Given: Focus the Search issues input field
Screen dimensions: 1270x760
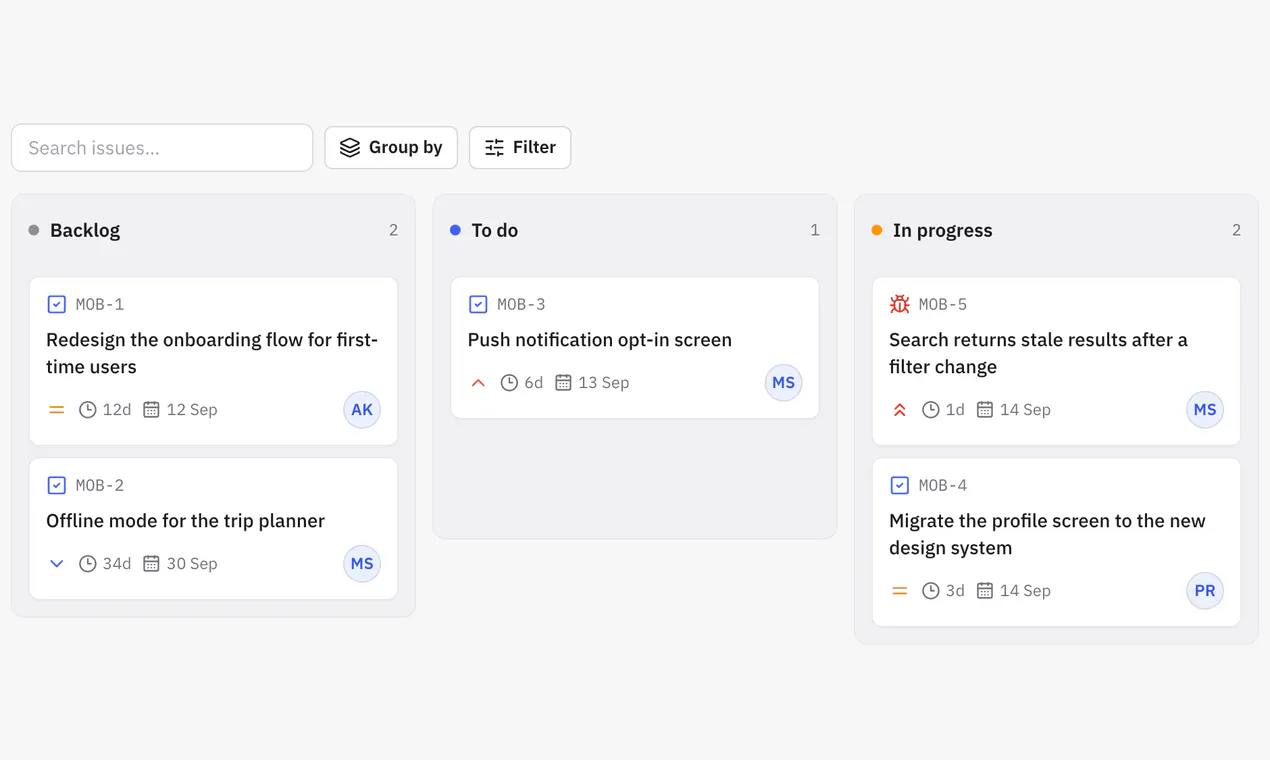Looking at the screenshot, I should 162,148.
